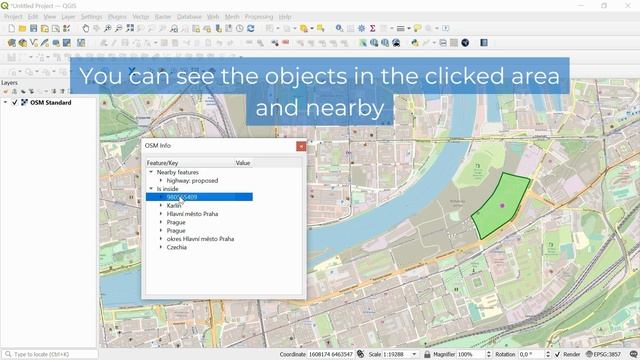Open the Processing menu
This screenshot has width=640, height=360.
point(259,17)
